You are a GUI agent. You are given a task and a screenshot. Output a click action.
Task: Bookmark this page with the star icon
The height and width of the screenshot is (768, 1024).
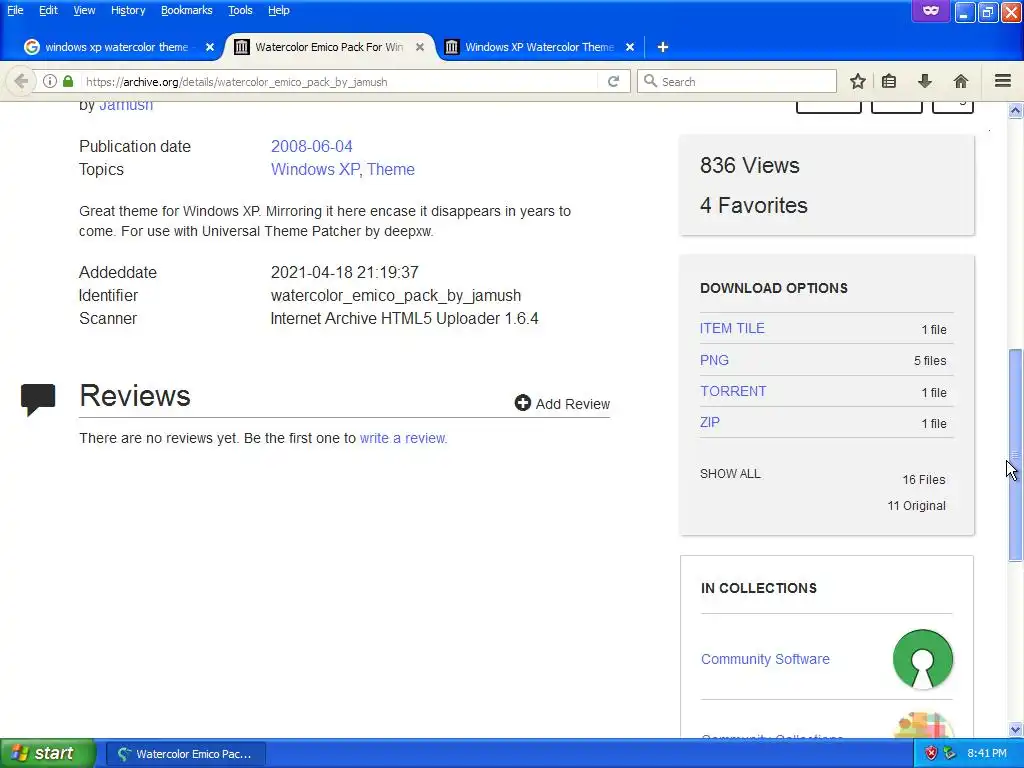(x=857, y=82)
